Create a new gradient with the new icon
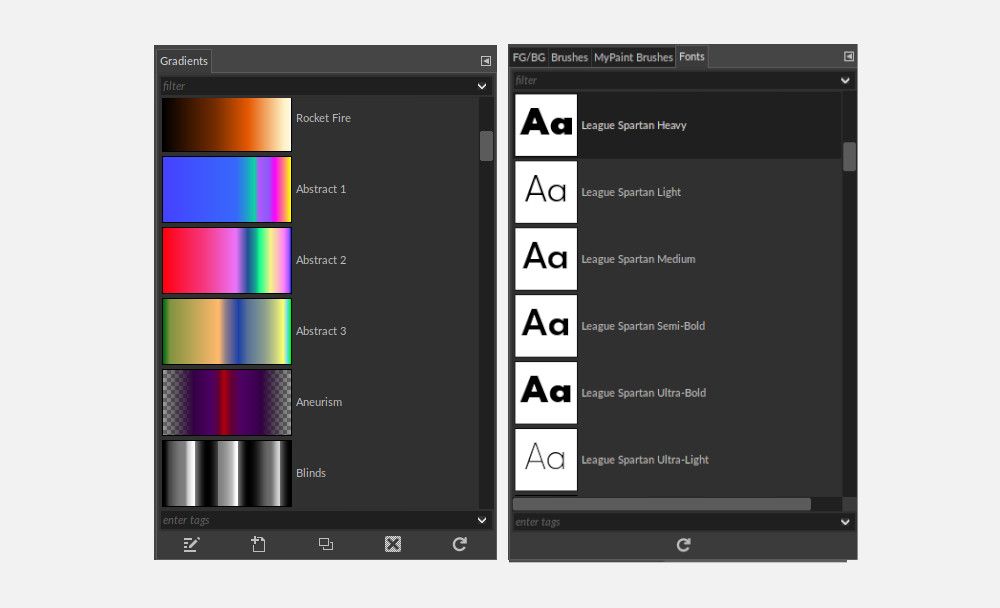This screenshot has height=608, width=1000. point(258,544)
